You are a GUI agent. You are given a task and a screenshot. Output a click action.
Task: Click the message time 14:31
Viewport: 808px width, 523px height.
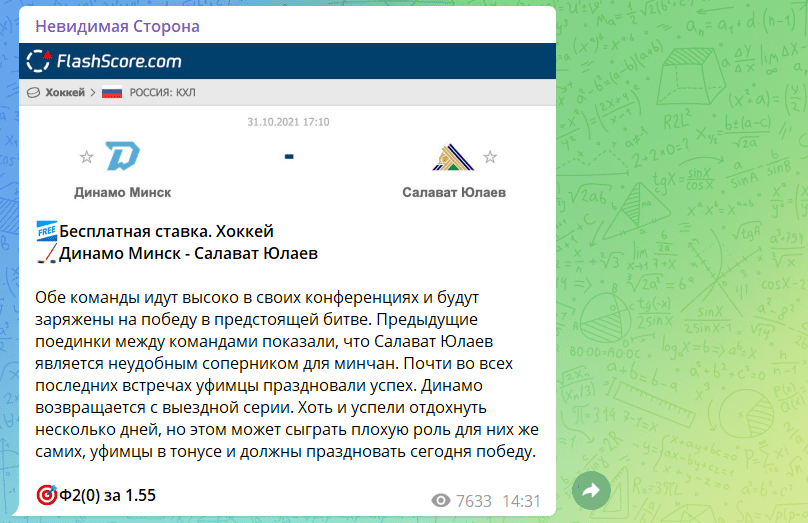point(521,501)
